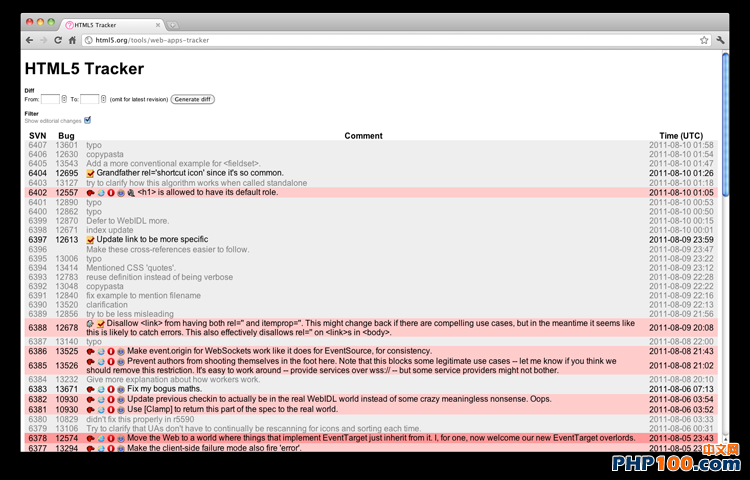The image size is (750, 480).
Task: Click 'Give more explanation about how workers work.'
Action: (173, 380)
